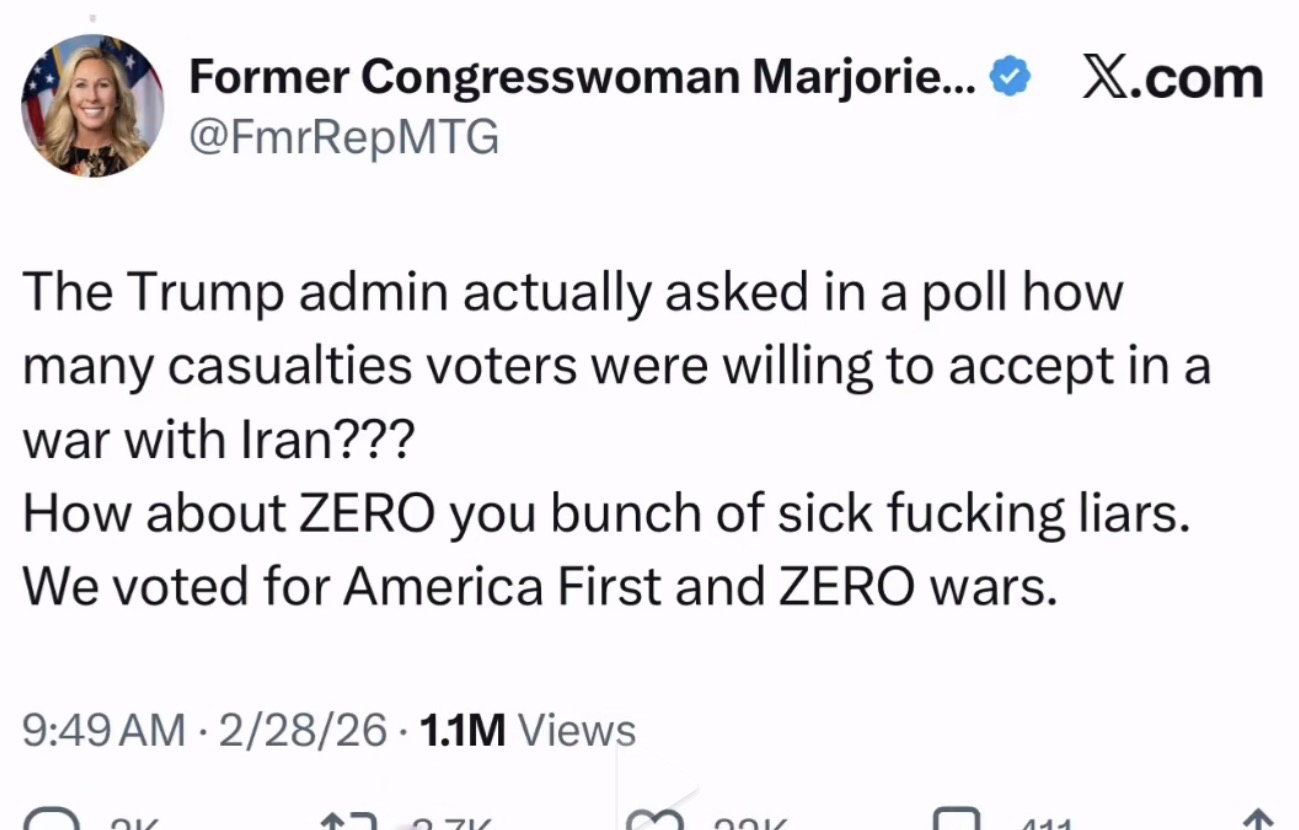Click the repost arrows icon

point(350,822)
